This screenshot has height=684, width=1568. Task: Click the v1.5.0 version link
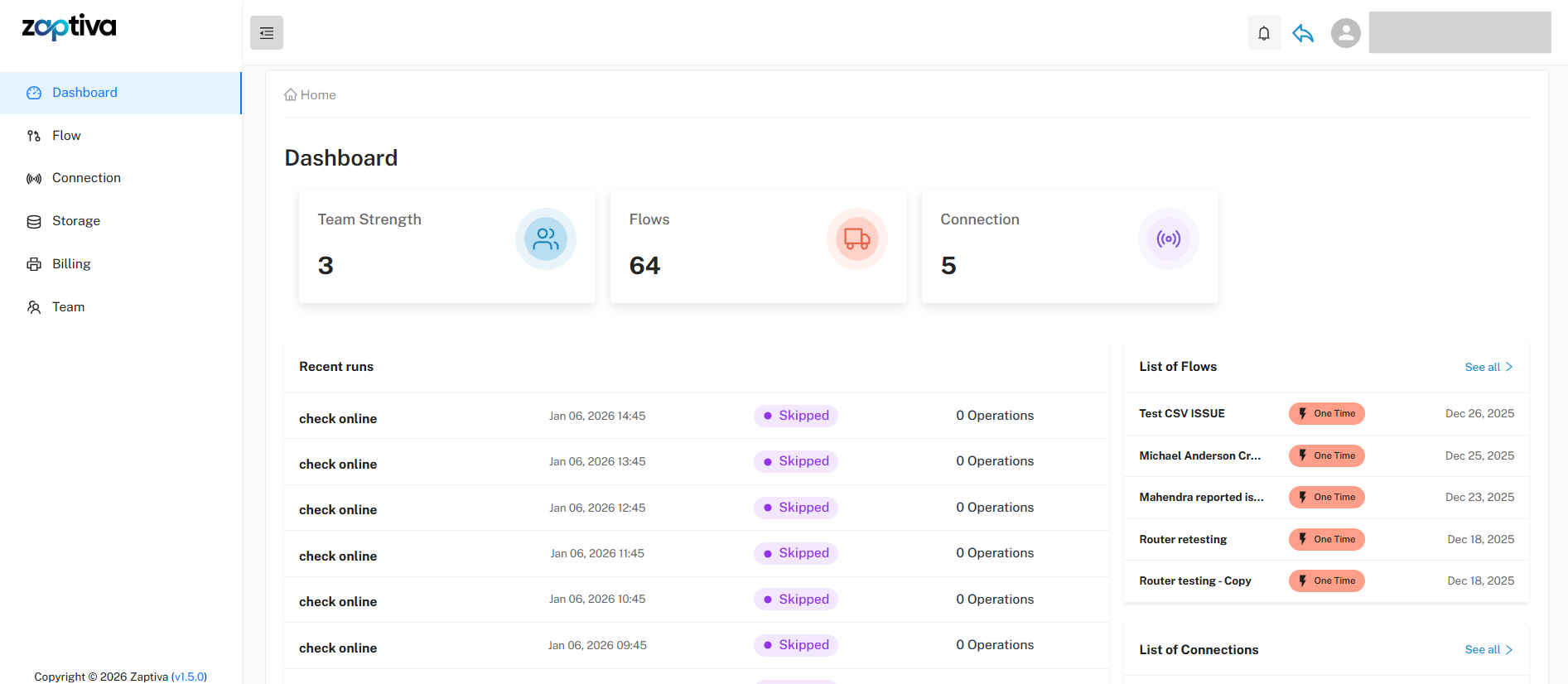coord(189,677)
